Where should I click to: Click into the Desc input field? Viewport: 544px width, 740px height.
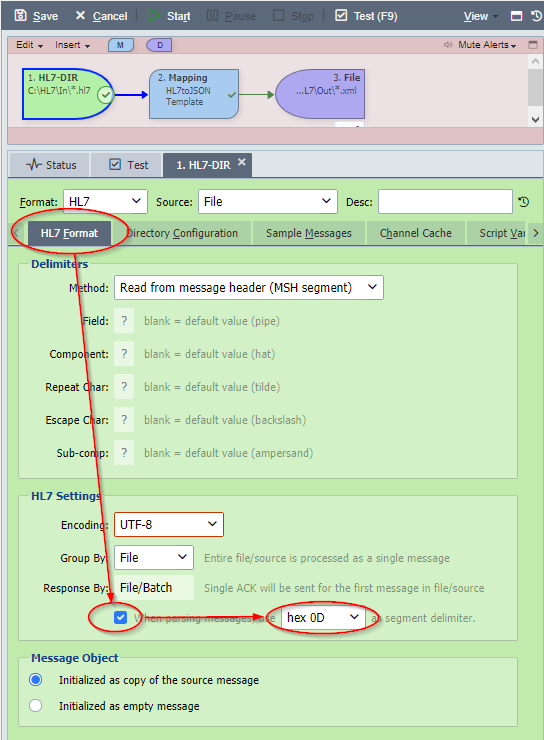(x=445, y=202)
